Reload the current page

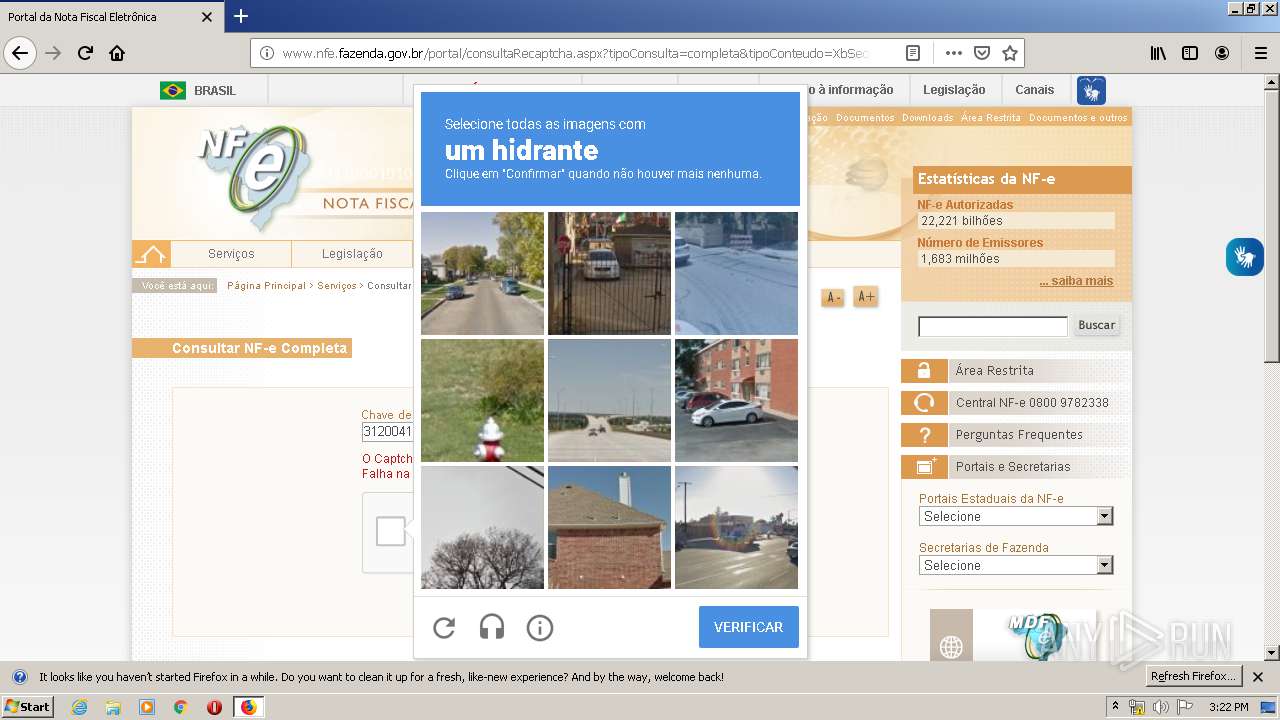coord(85,53)
